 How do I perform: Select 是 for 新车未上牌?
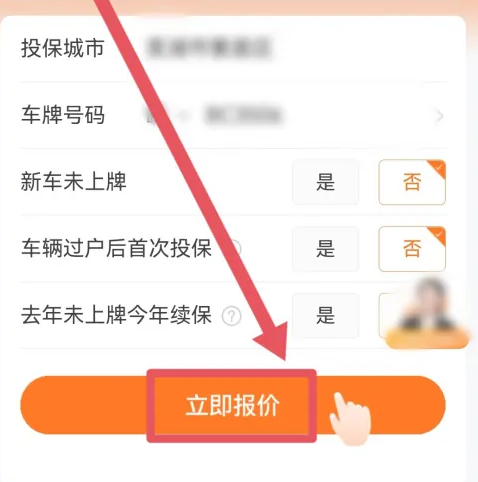click(325, 182)
